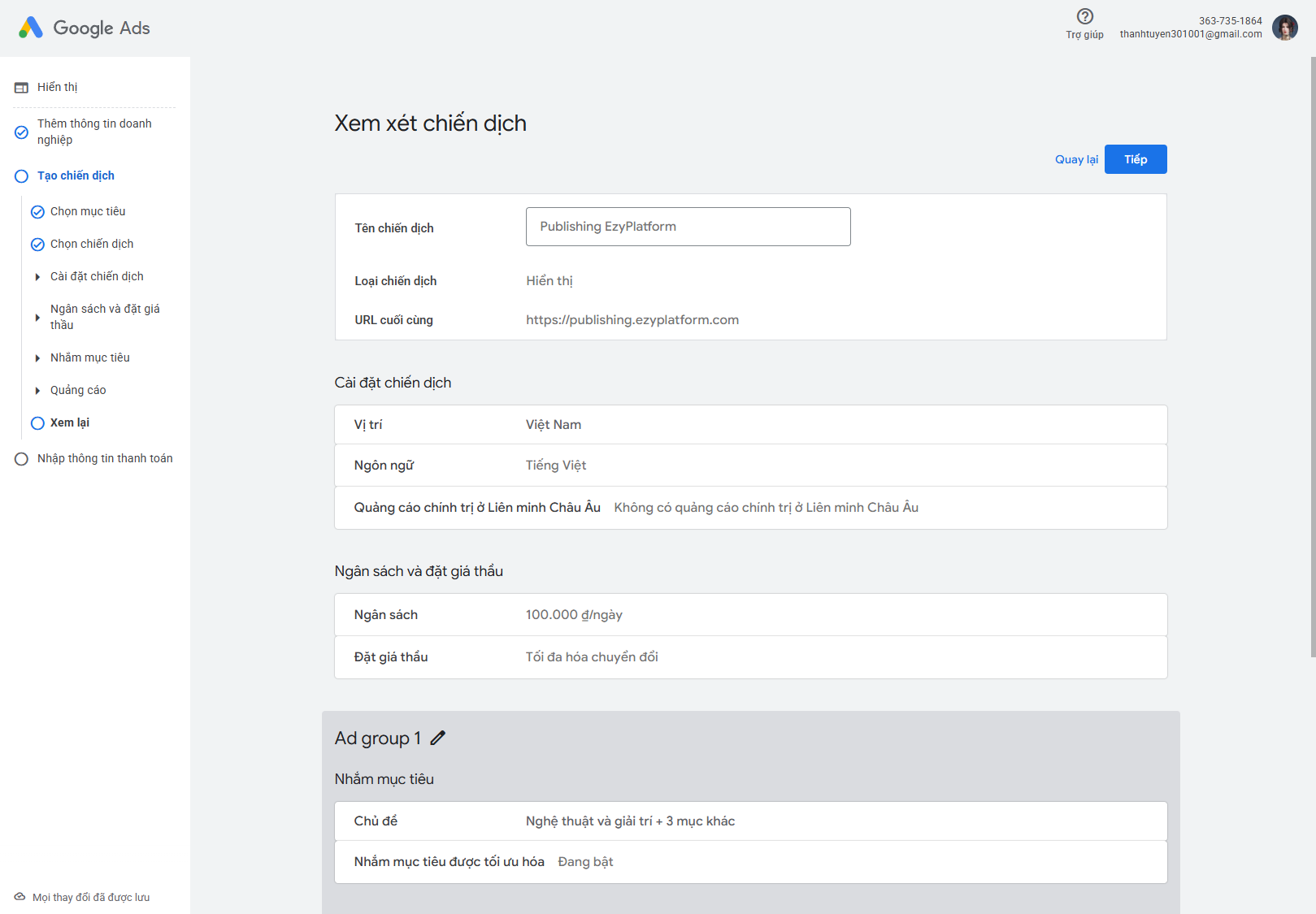Click the Xem xét chiến dịch heading
This screenshot has width=1316, height=914.
[431, 123]
